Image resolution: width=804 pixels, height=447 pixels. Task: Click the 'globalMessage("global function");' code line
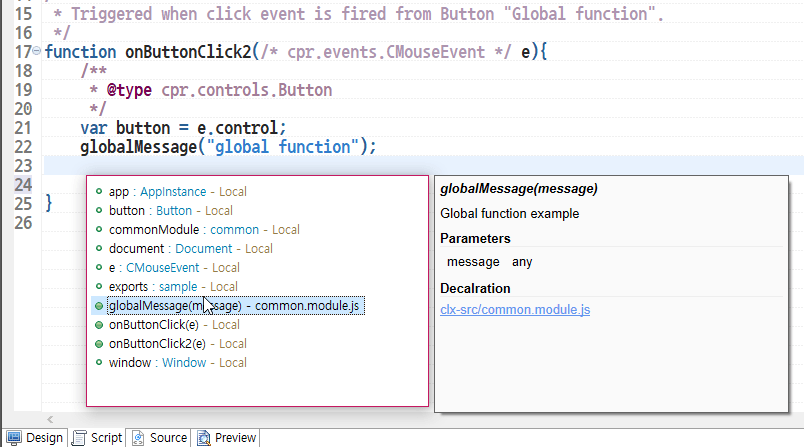click(228, 147)
